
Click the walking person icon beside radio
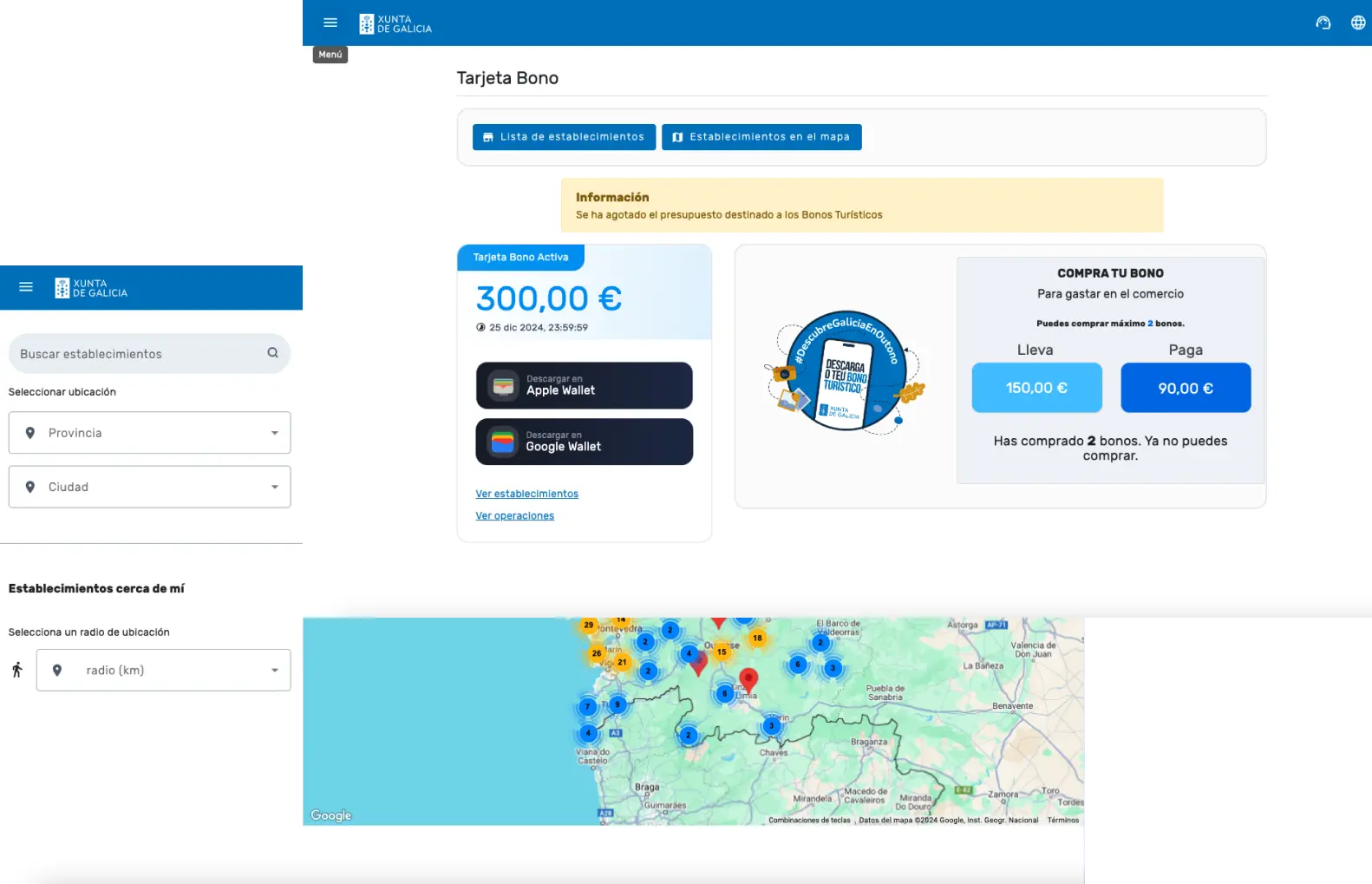[x=17, y=670]
